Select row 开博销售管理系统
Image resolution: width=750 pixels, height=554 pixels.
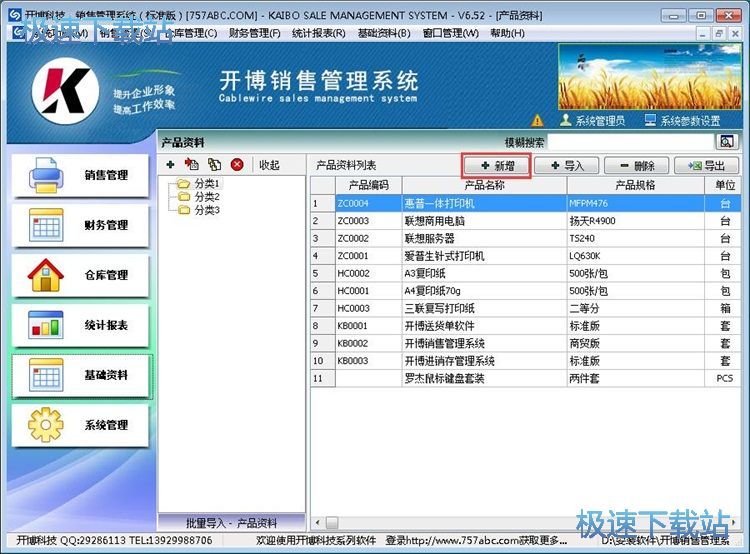pyautogui.click(x=526, y=343)
